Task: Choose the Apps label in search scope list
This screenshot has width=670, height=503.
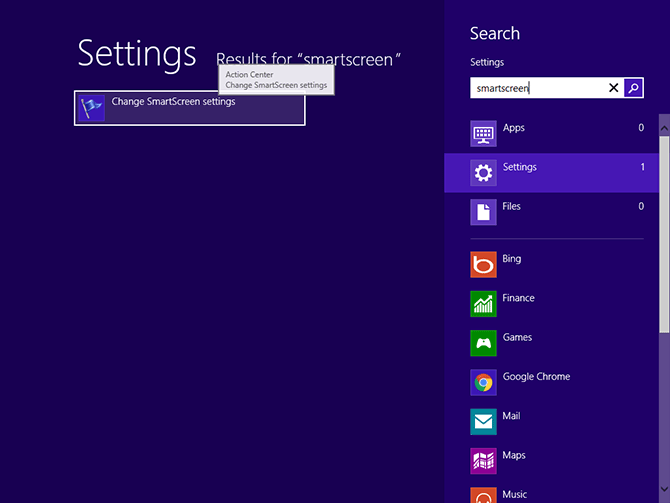Action: pos(514,128)
